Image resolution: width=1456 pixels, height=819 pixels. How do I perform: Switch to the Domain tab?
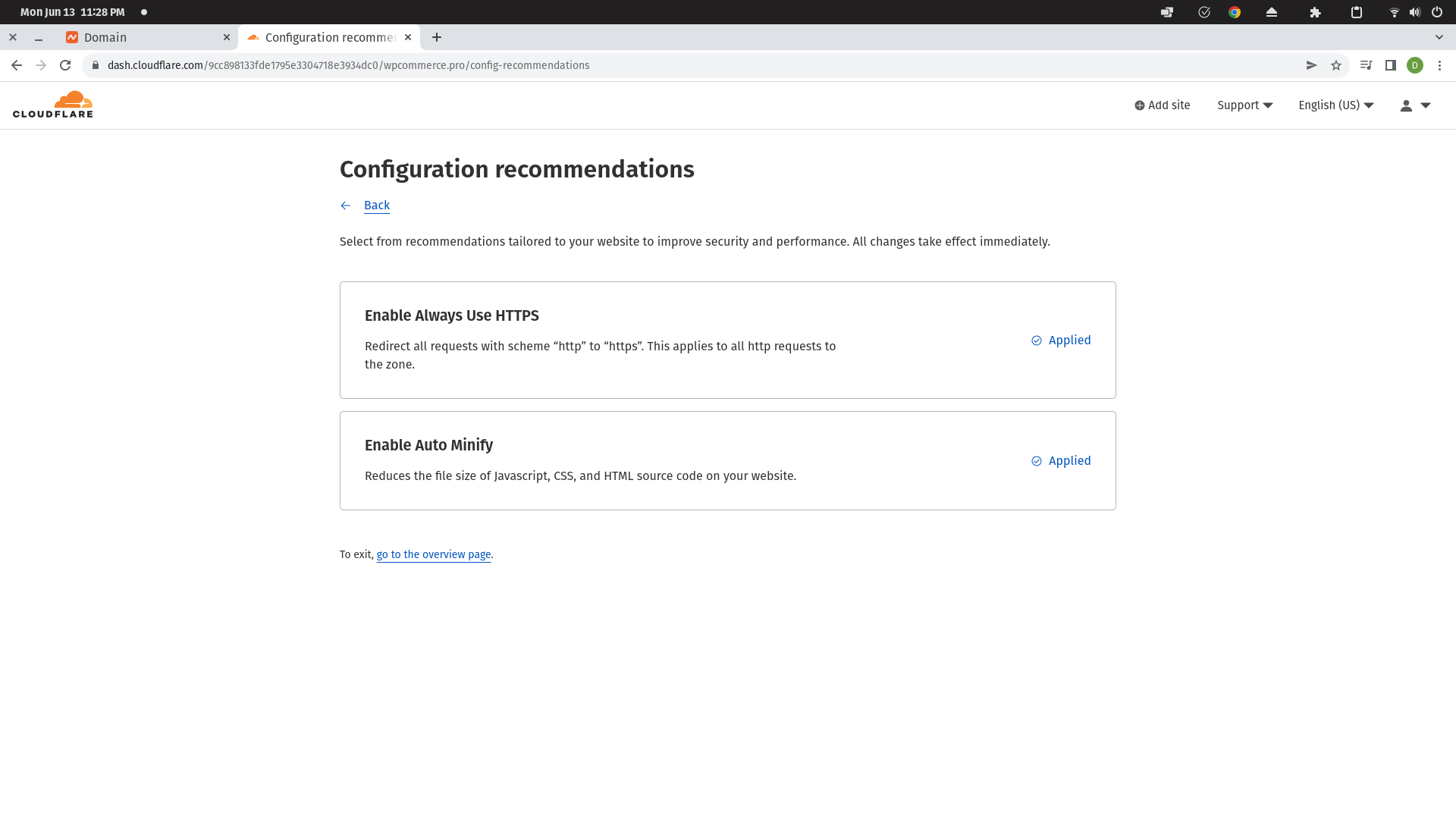pyautogui.click(x=144, y=37)
